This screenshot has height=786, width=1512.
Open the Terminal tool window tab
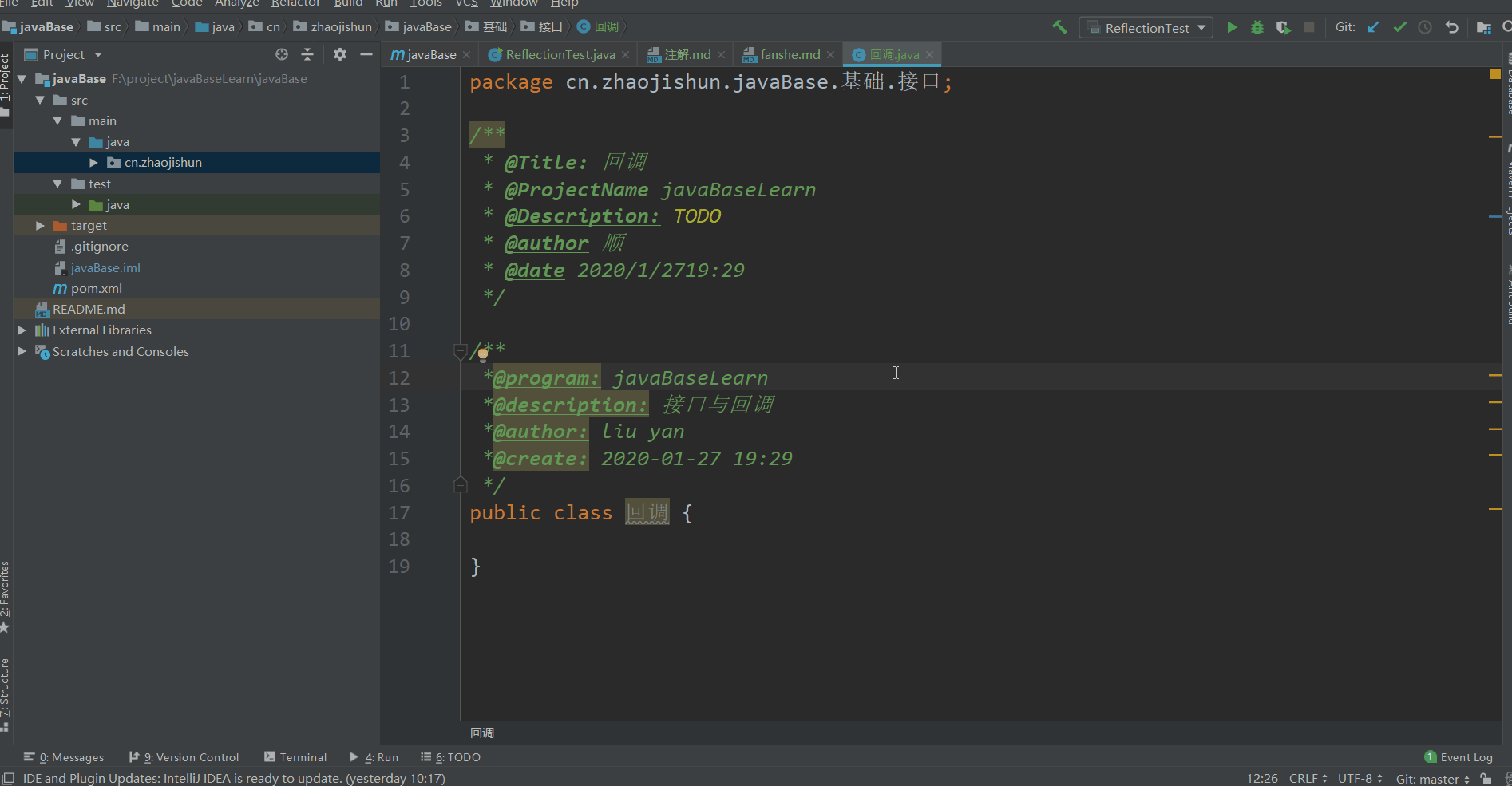click(295, 757)
